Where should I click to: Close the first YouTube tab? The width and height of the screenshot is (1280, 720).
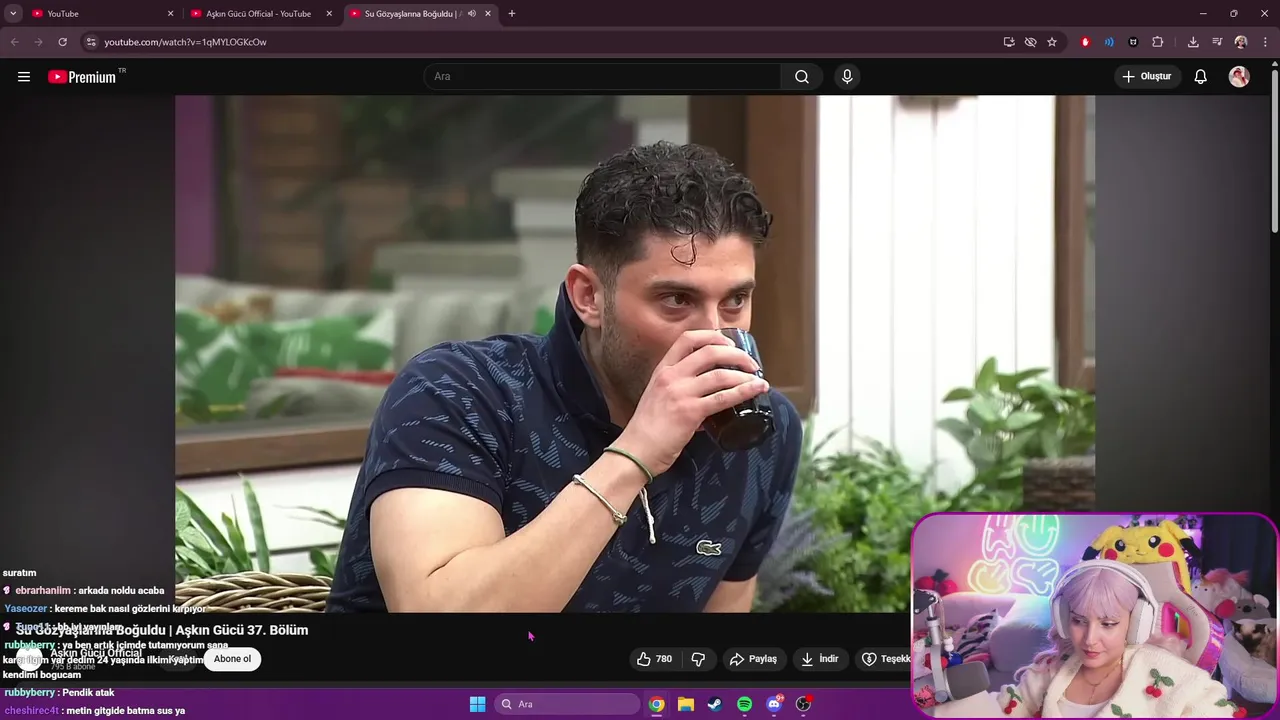tap(170, 14)
